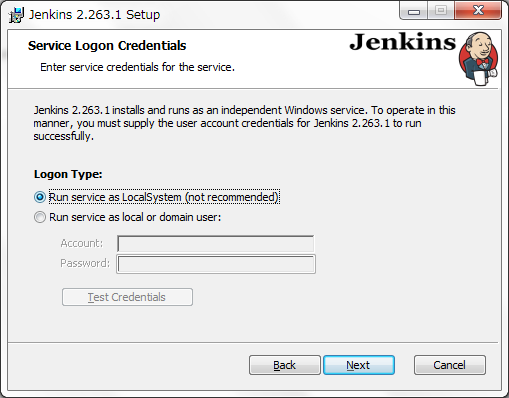The height and width of the screenshot is (398, 509).
Task: Close the Jenkins Setup window
Action: [478, 11]
